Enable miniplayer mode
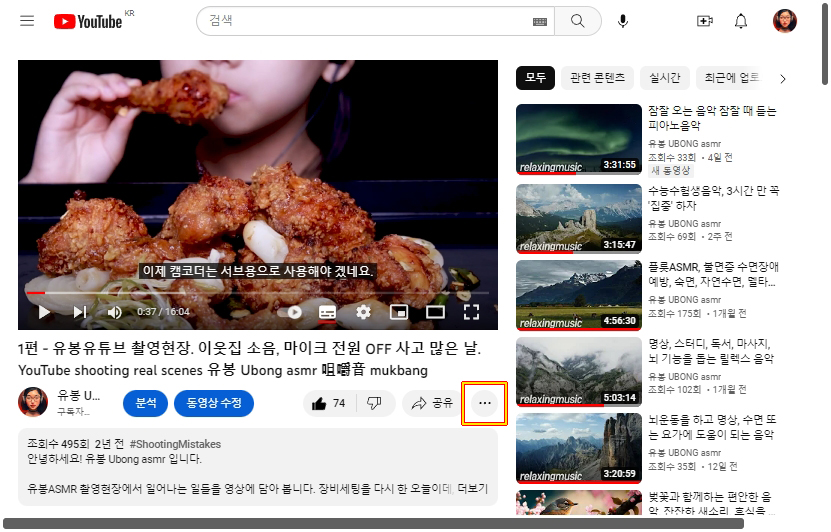The image size is (831, 532). (x=399, y=312)
